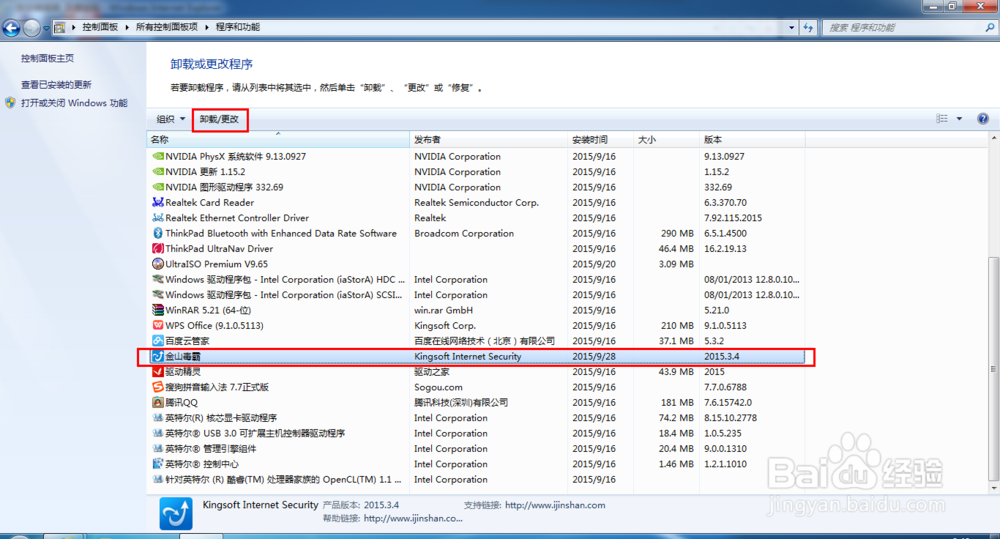Open 查看已安装的更新 link
This screenshot has height=539, width=1000.
(x=56, y=85)
